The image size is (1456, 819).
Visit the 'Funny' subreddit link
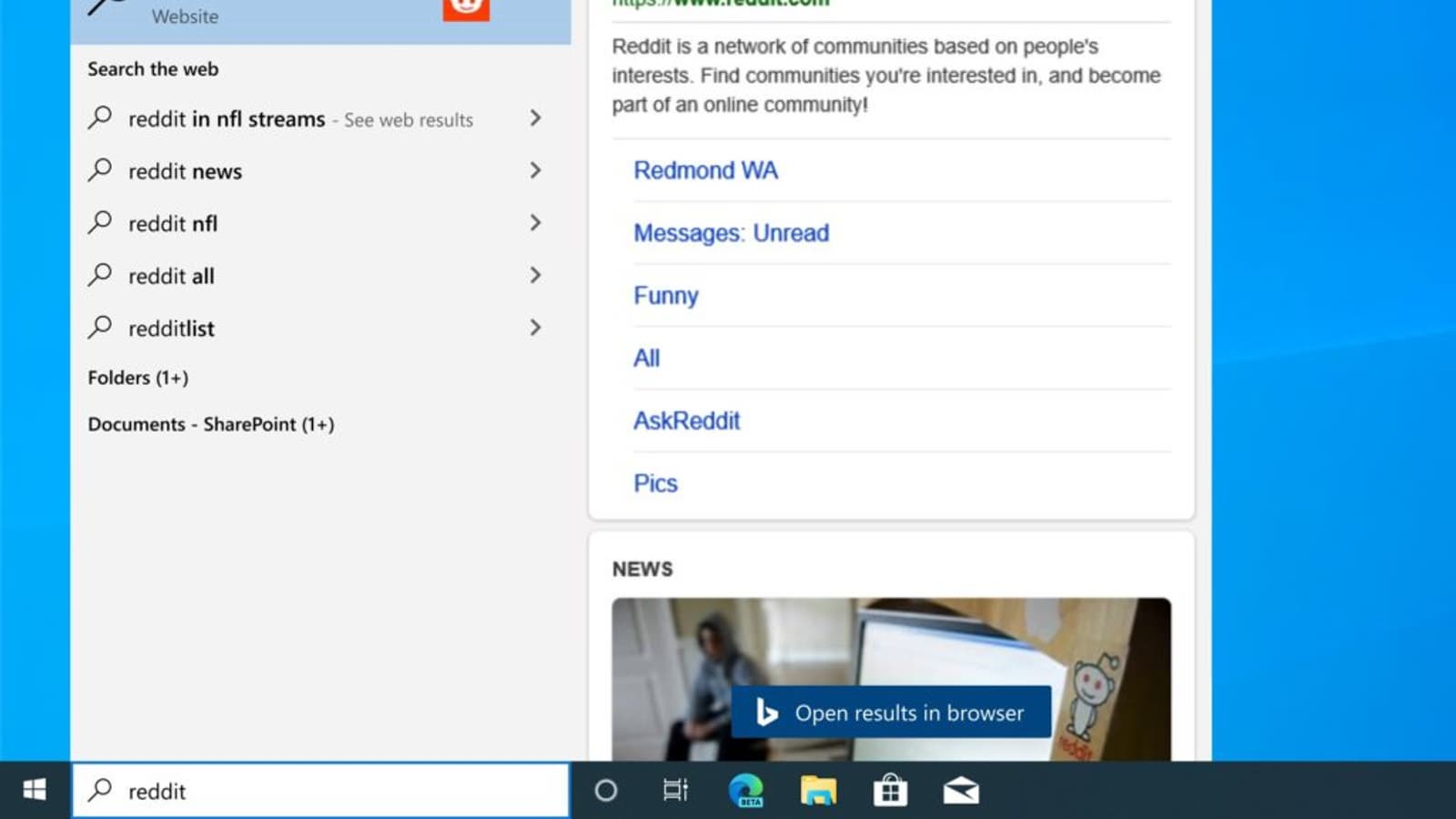tap(665, 296)
